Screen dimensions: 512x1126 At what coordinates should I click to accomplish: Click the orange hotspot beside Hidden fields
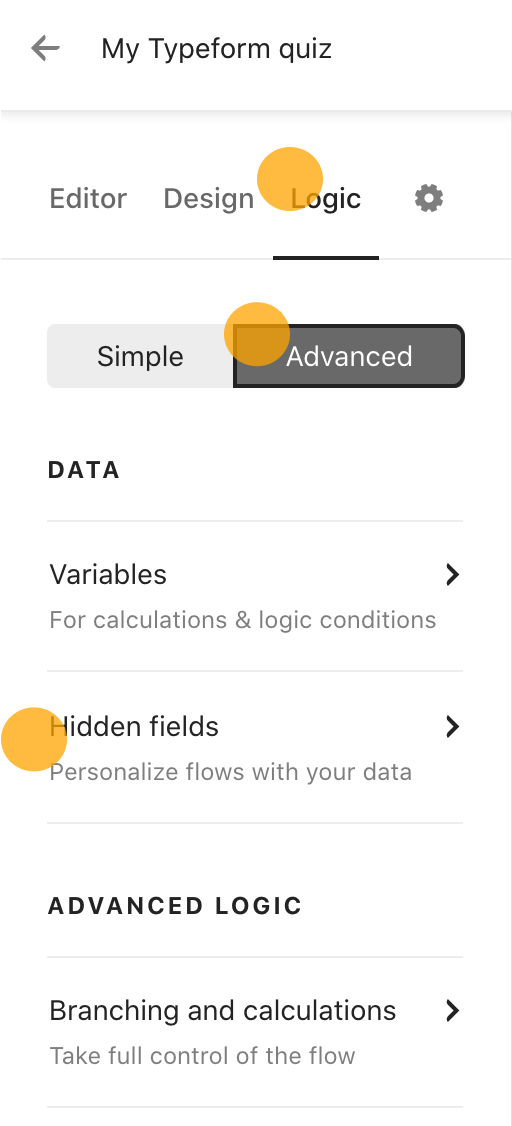pyautogui.click(x=34, y=739)
